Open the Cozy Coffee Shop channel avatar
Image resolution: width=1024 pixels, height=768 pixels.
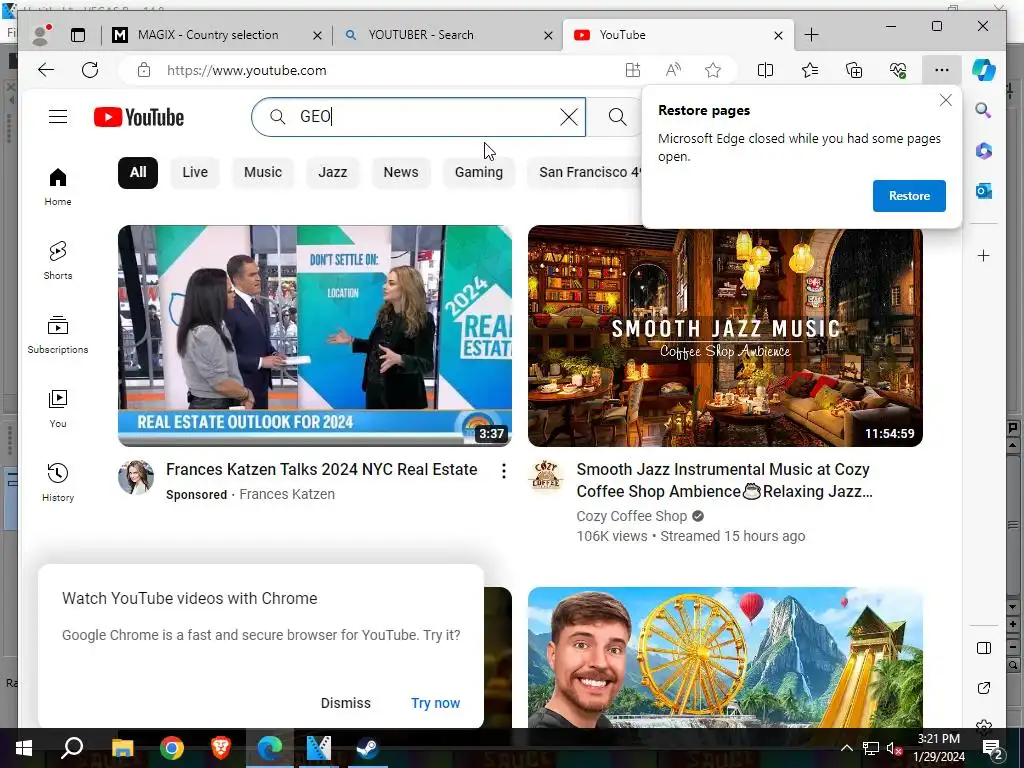547,477
